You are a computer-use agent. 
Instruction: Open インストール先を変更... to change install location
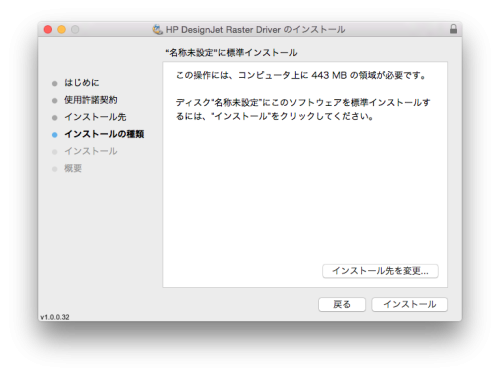click(x=380, y=271)
